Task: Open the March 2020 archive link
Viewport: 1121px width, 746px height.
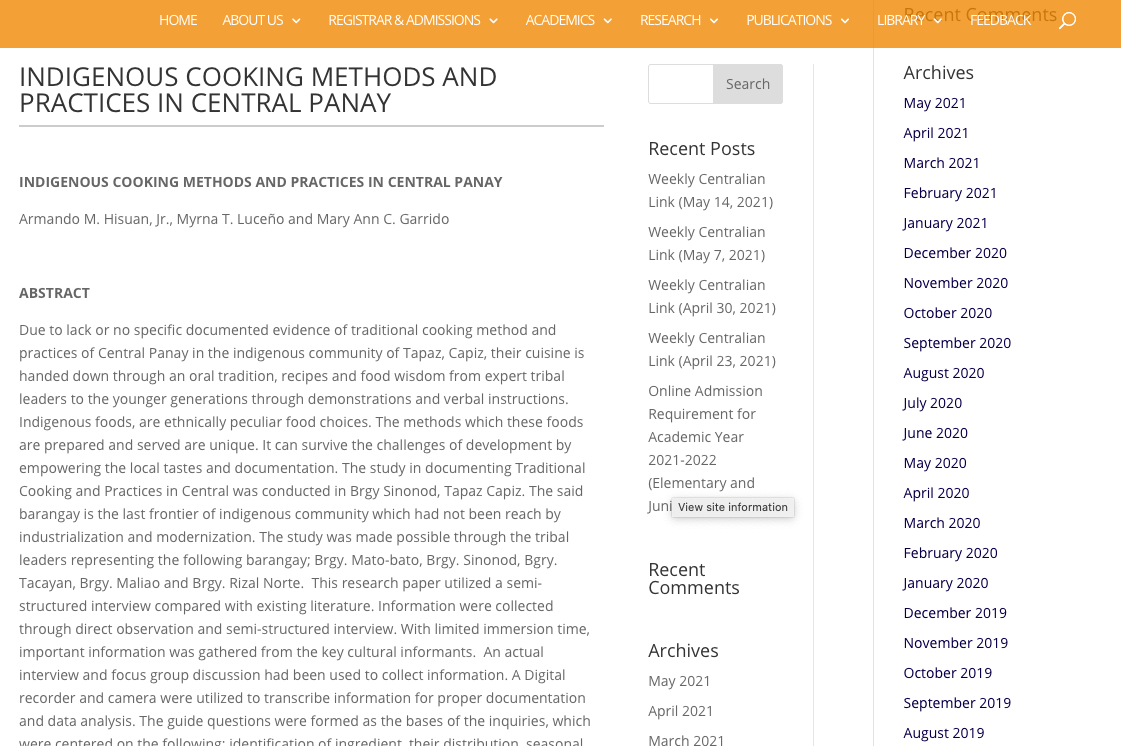Action: pyautogui.click(x=942, y=524)
